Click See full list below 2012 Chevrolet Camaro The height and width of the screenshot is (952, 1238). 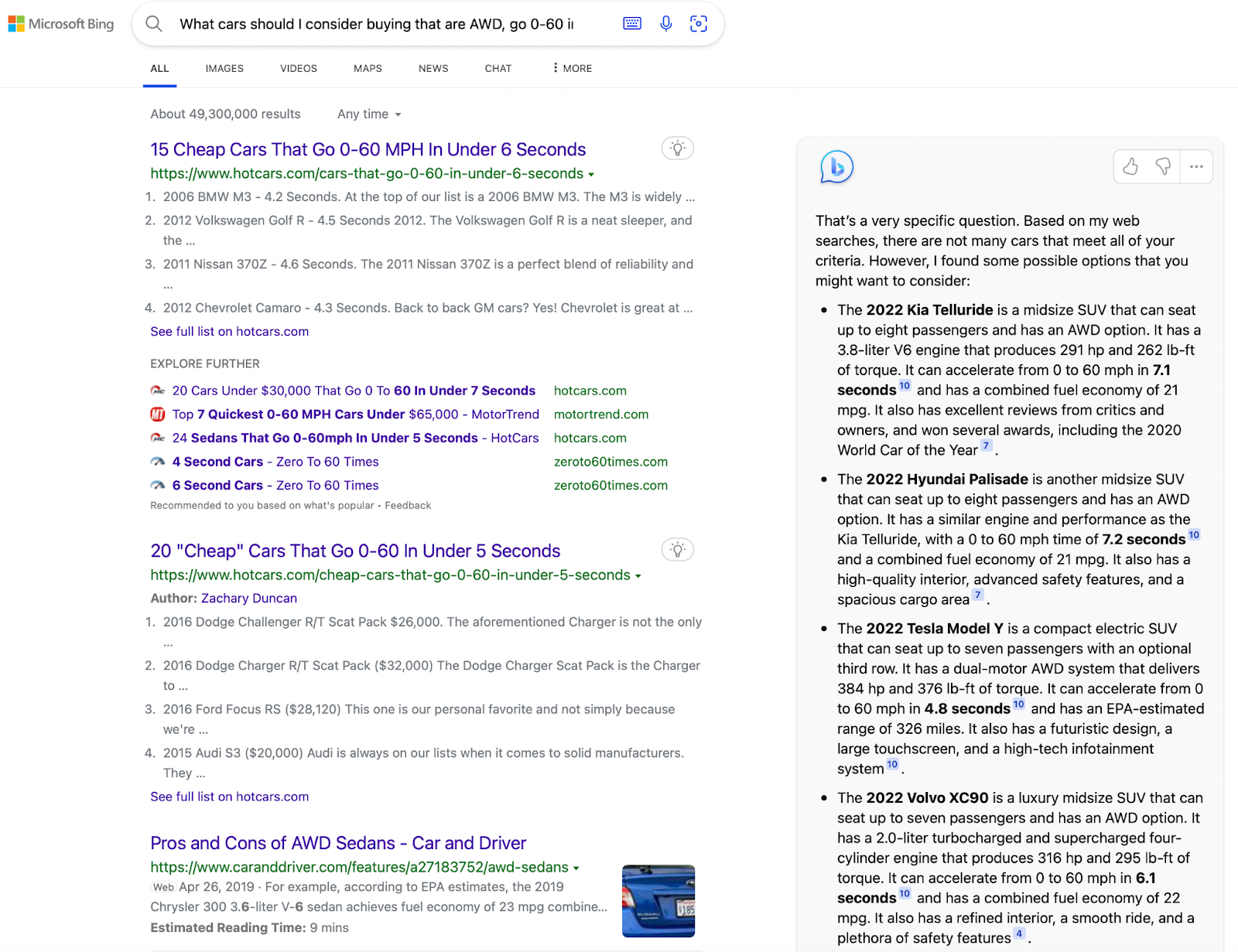pos(229,331)
